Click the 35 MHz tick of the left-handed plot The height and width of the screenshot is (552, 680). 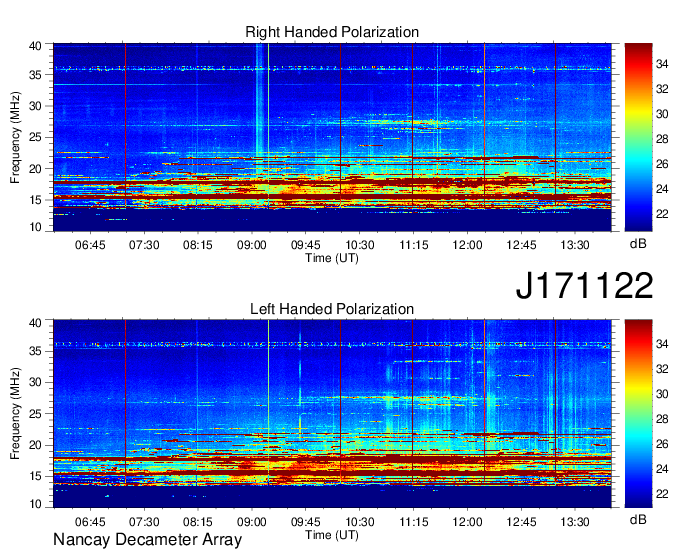coord(35,351)
